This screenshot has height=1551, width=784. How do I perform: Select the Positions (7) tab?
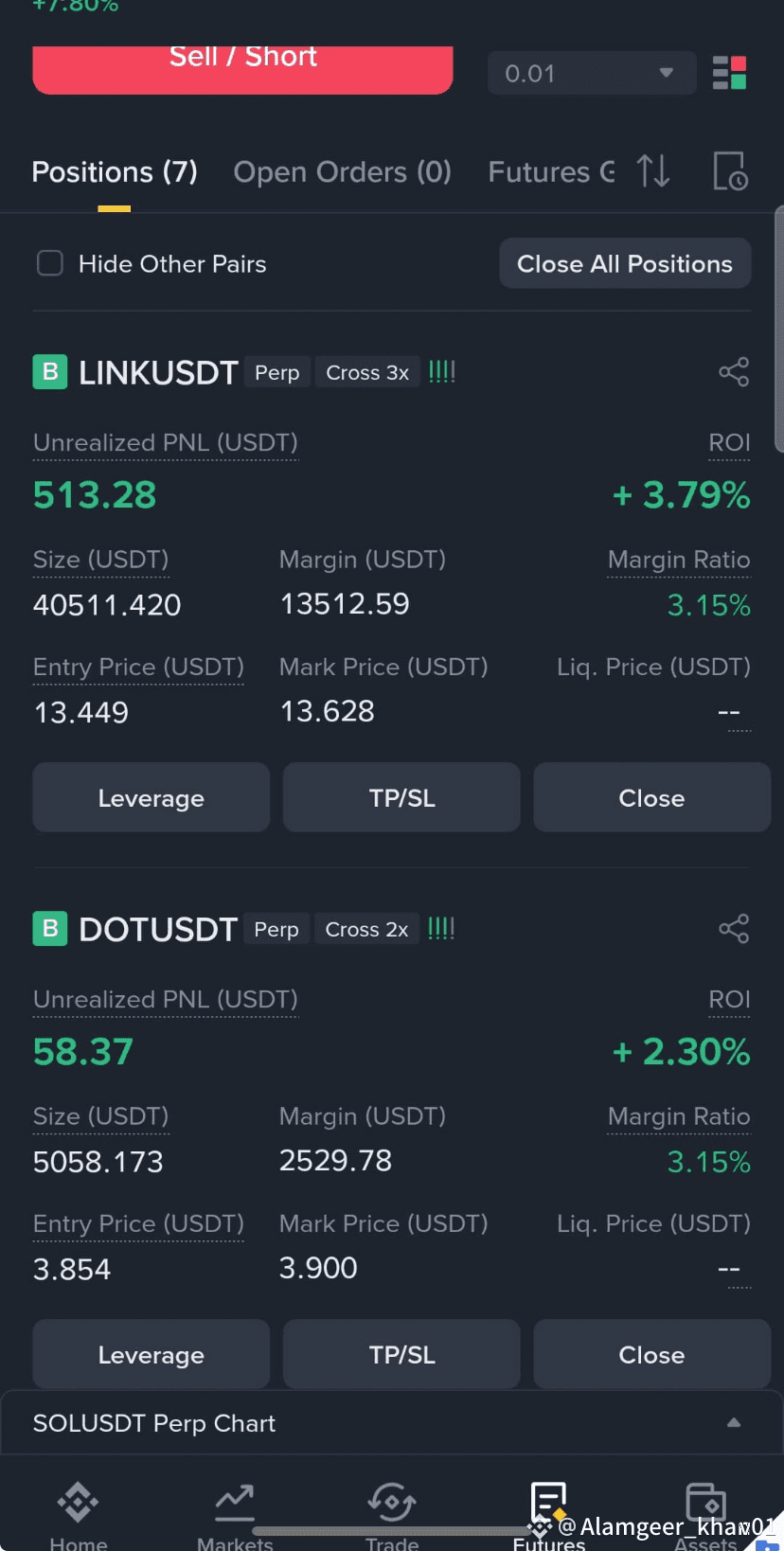point(115,172)
